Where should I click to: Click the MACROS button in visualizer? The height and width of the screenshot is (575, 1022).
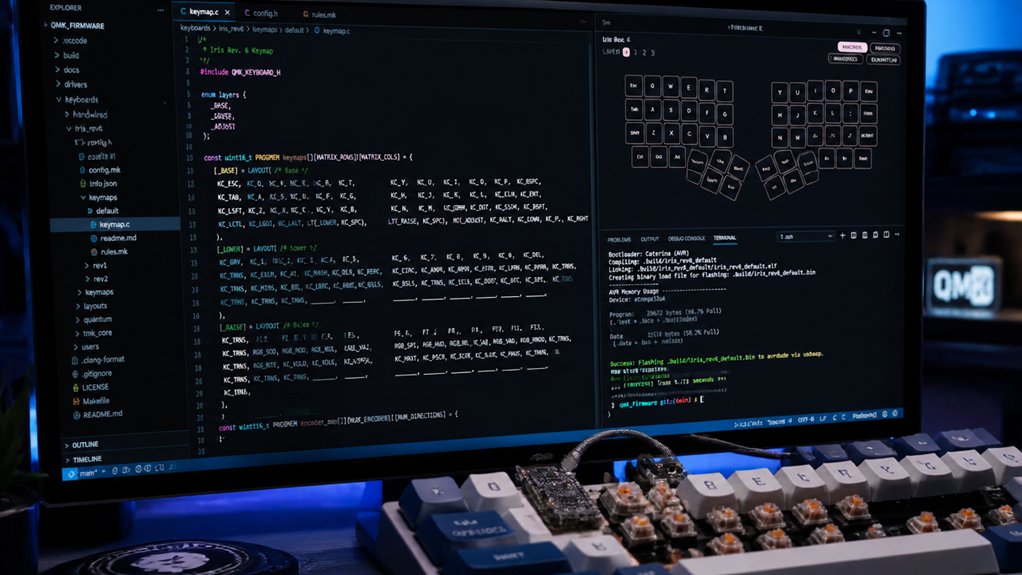coord(852,47)
